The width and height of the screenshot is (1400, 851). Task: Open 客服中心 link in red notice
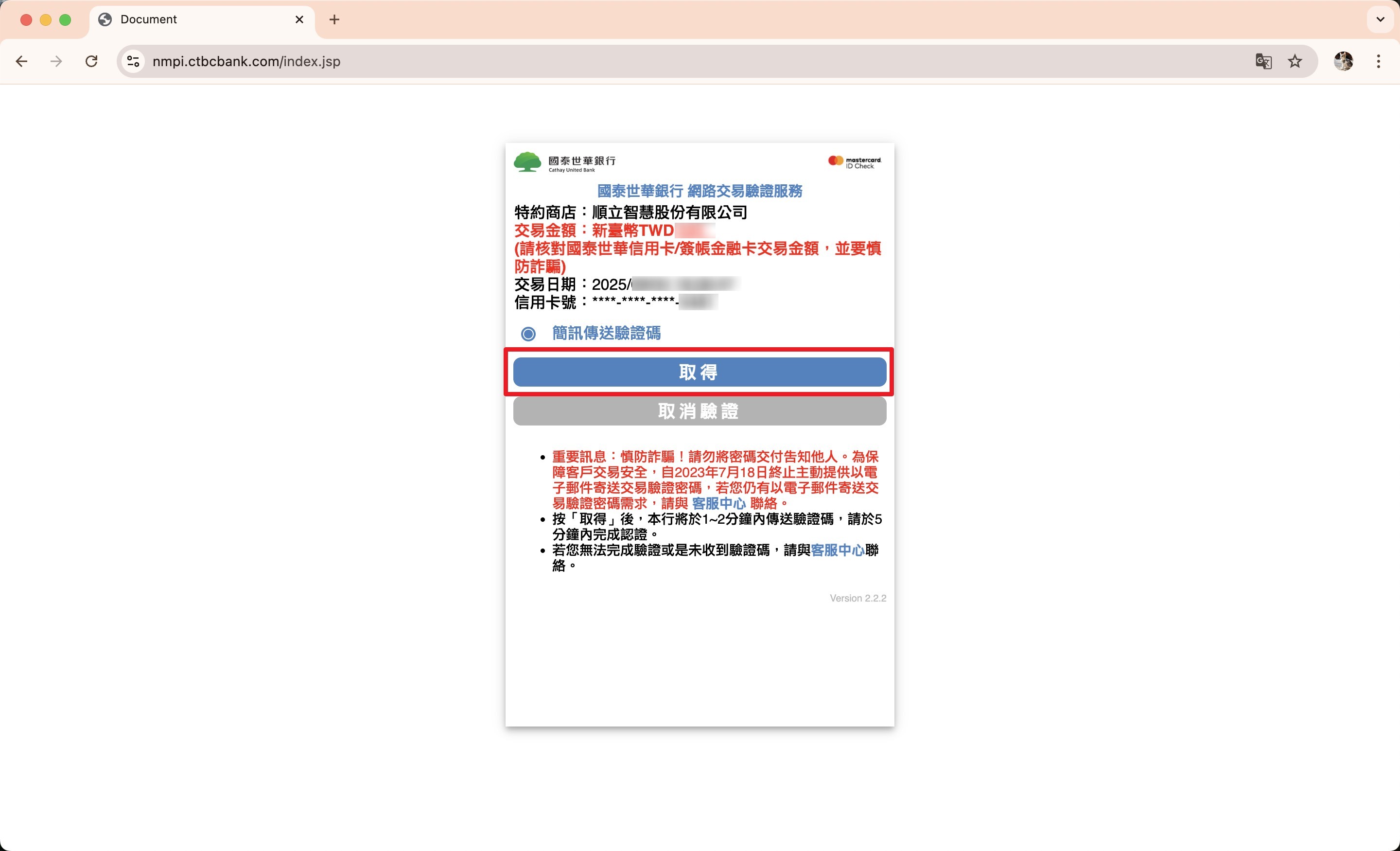click(718, 504)
